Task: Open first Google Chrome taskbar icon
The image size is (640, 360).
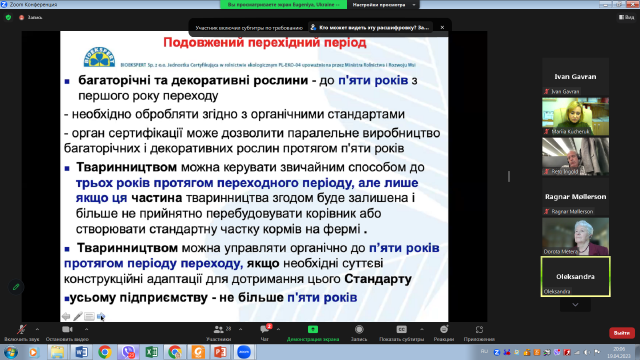Action: click(105, 352)
